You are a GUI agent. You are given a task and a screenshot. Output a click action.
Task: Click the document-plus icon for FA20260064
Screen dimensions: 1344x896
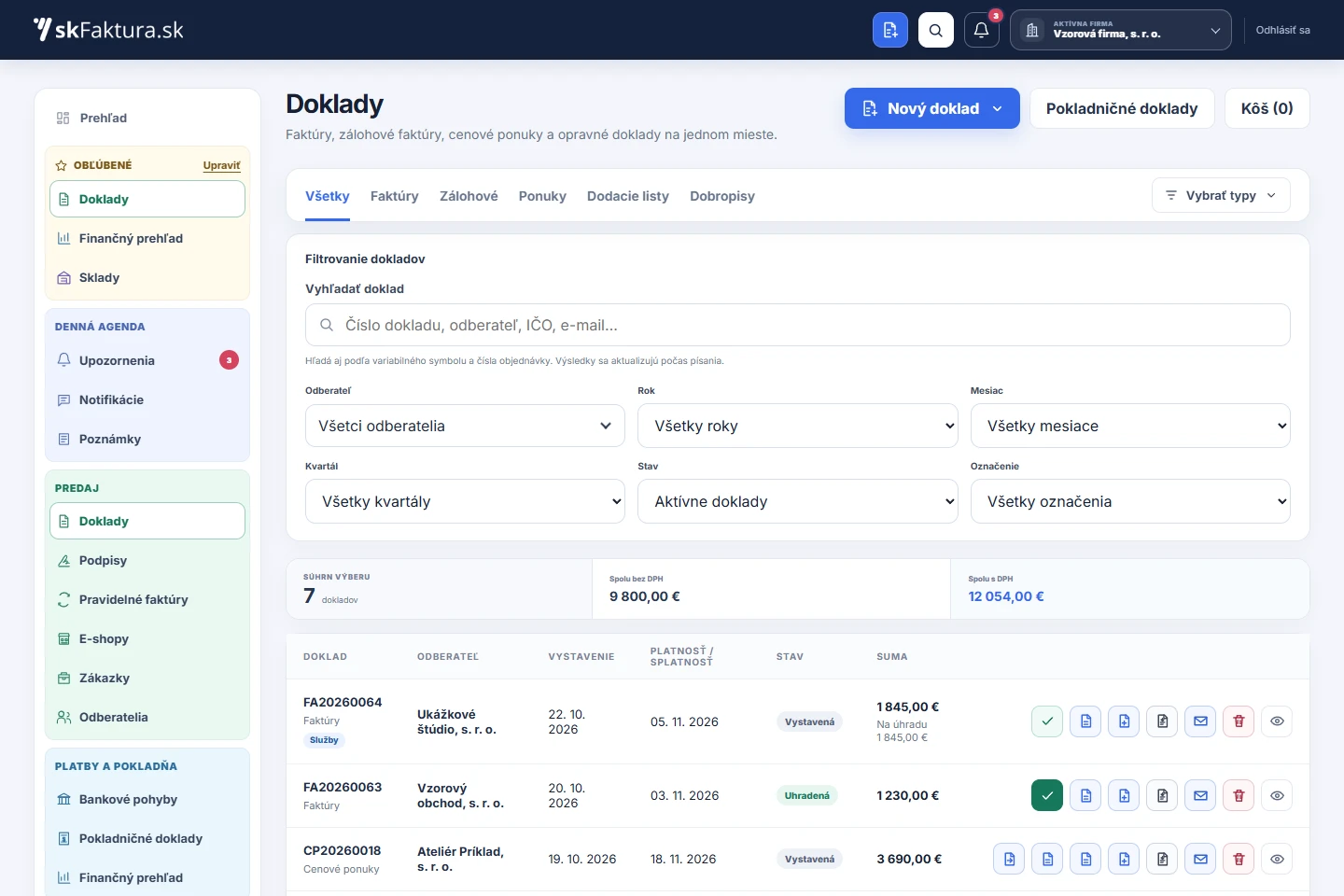click(x=1125, y=721)
